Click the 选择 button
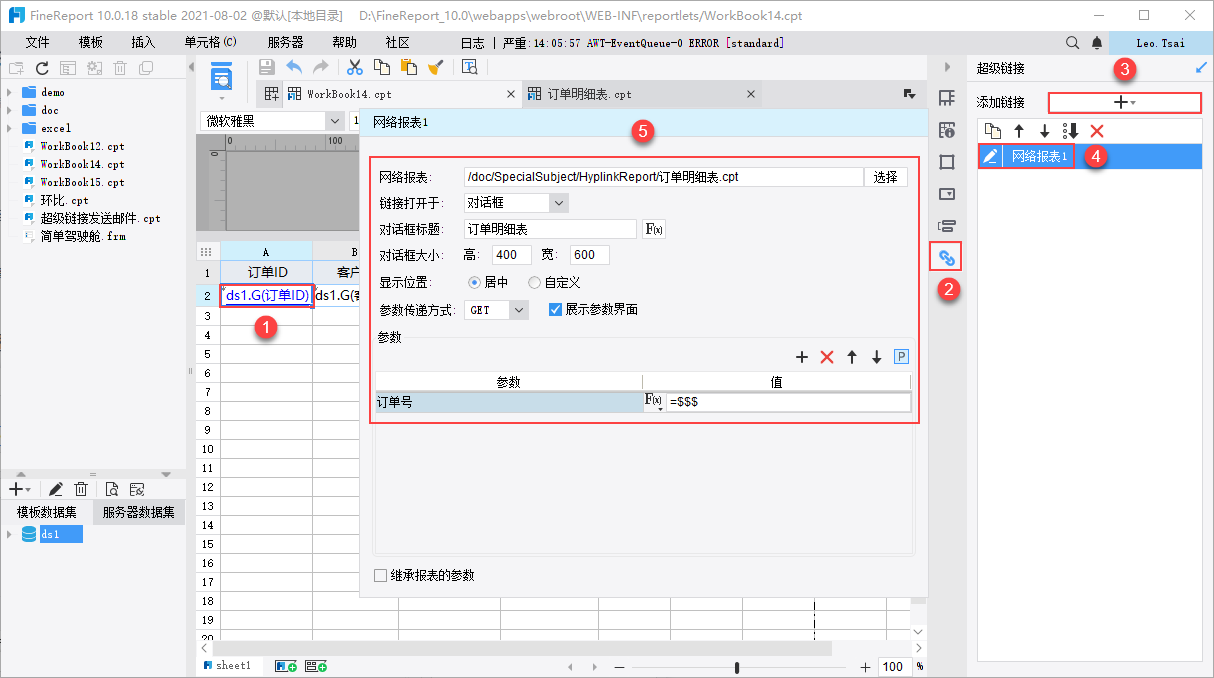Image resolution: width=1214 pixels, height=678 pixels. coord(885,177)
